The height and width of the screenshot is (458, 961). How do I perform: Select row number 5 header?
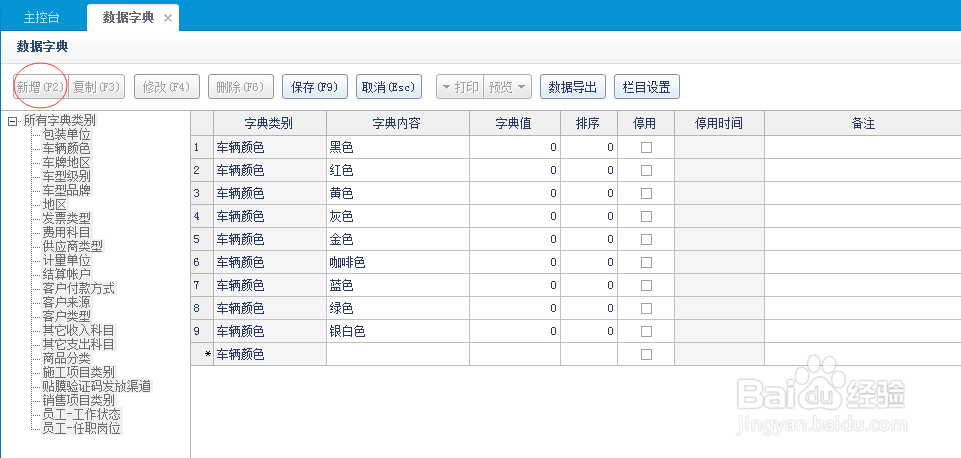(202, 239)
